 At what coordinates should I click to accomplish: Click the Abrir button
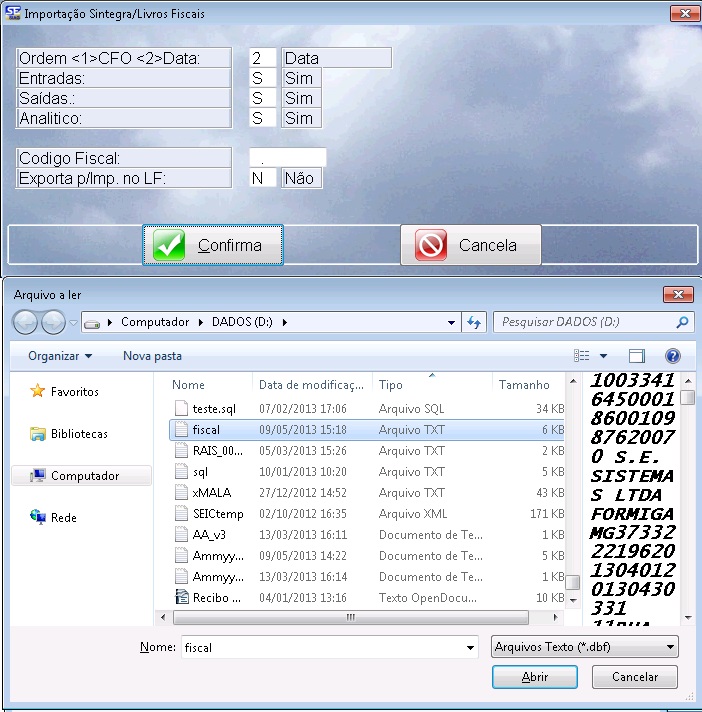[534, 677]
